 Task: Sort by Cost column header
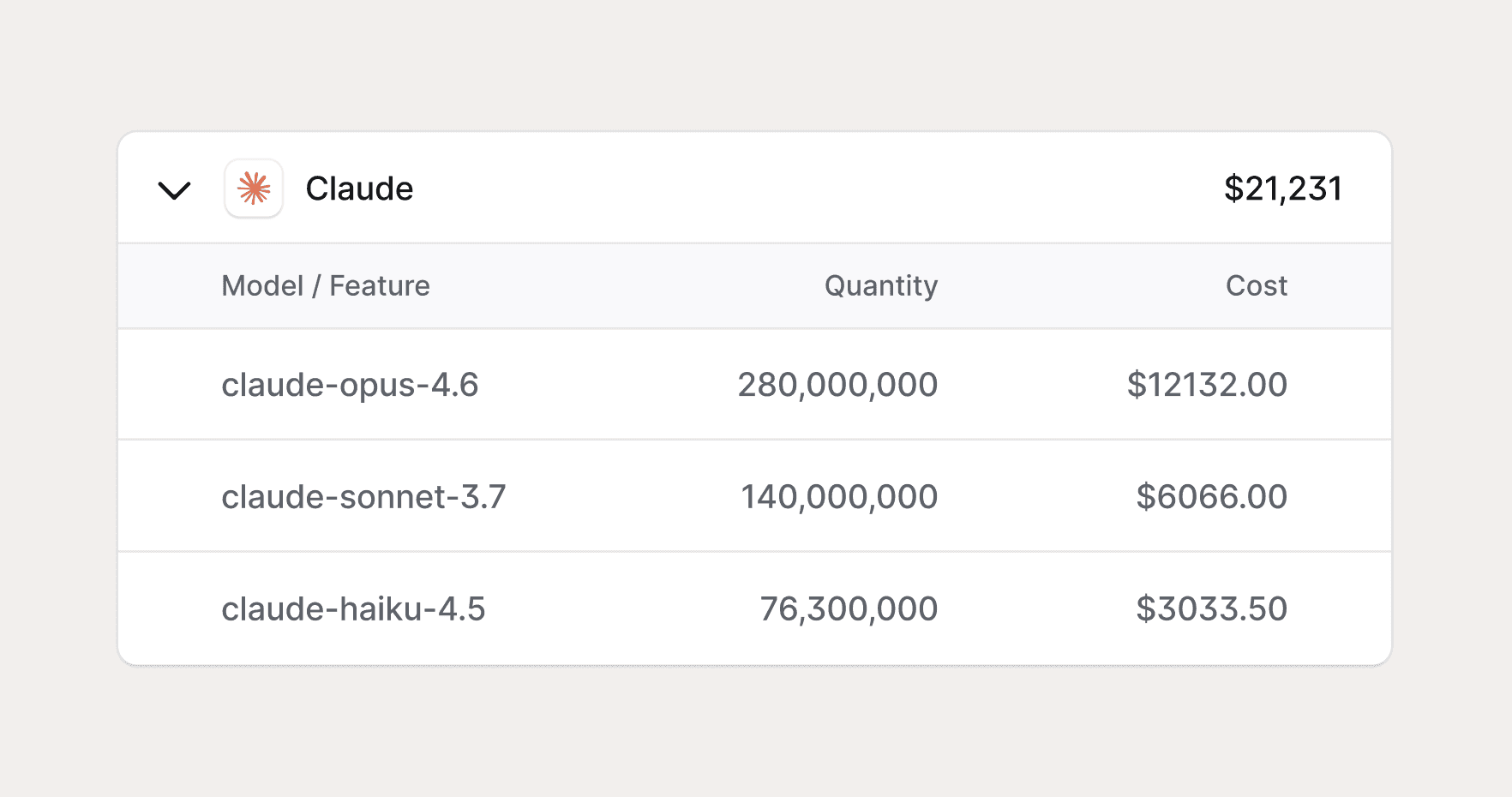tap(1256, 285)
